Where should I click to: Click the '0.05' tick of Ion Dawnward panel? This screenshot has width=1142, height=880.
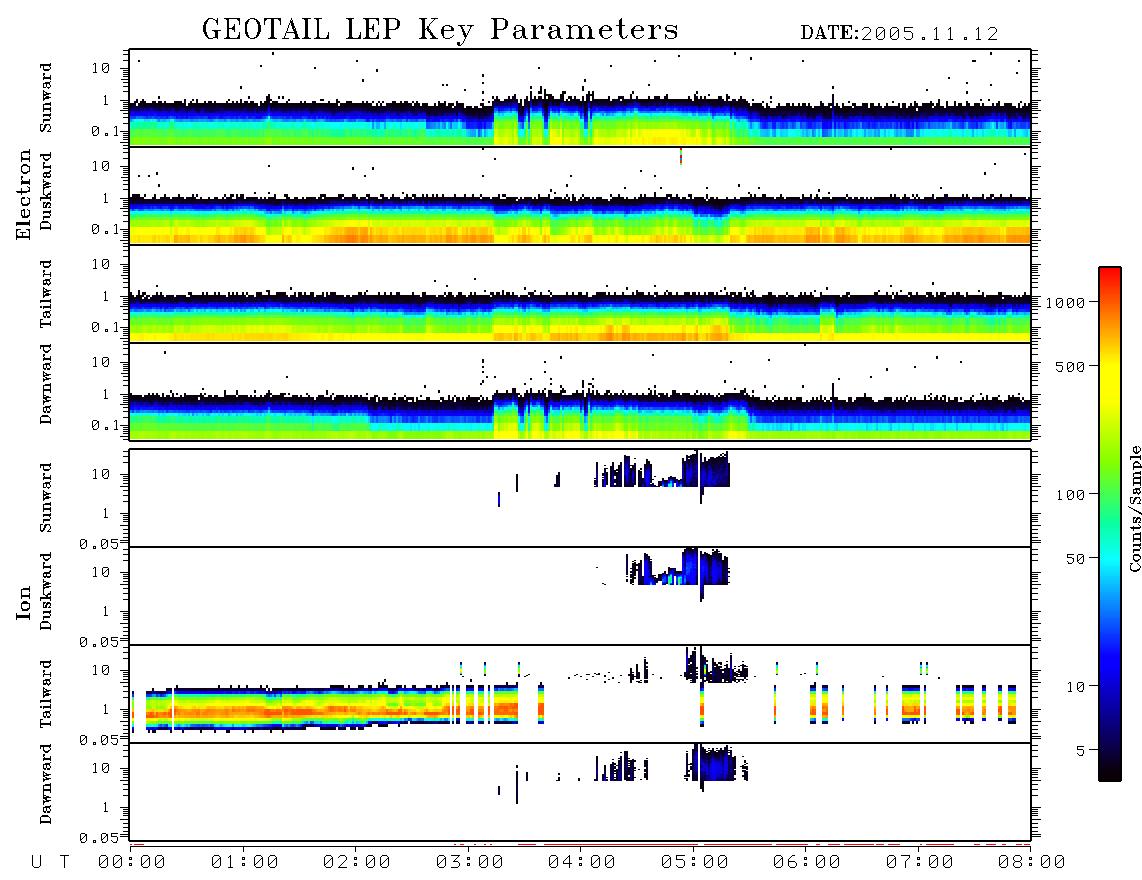99,838
